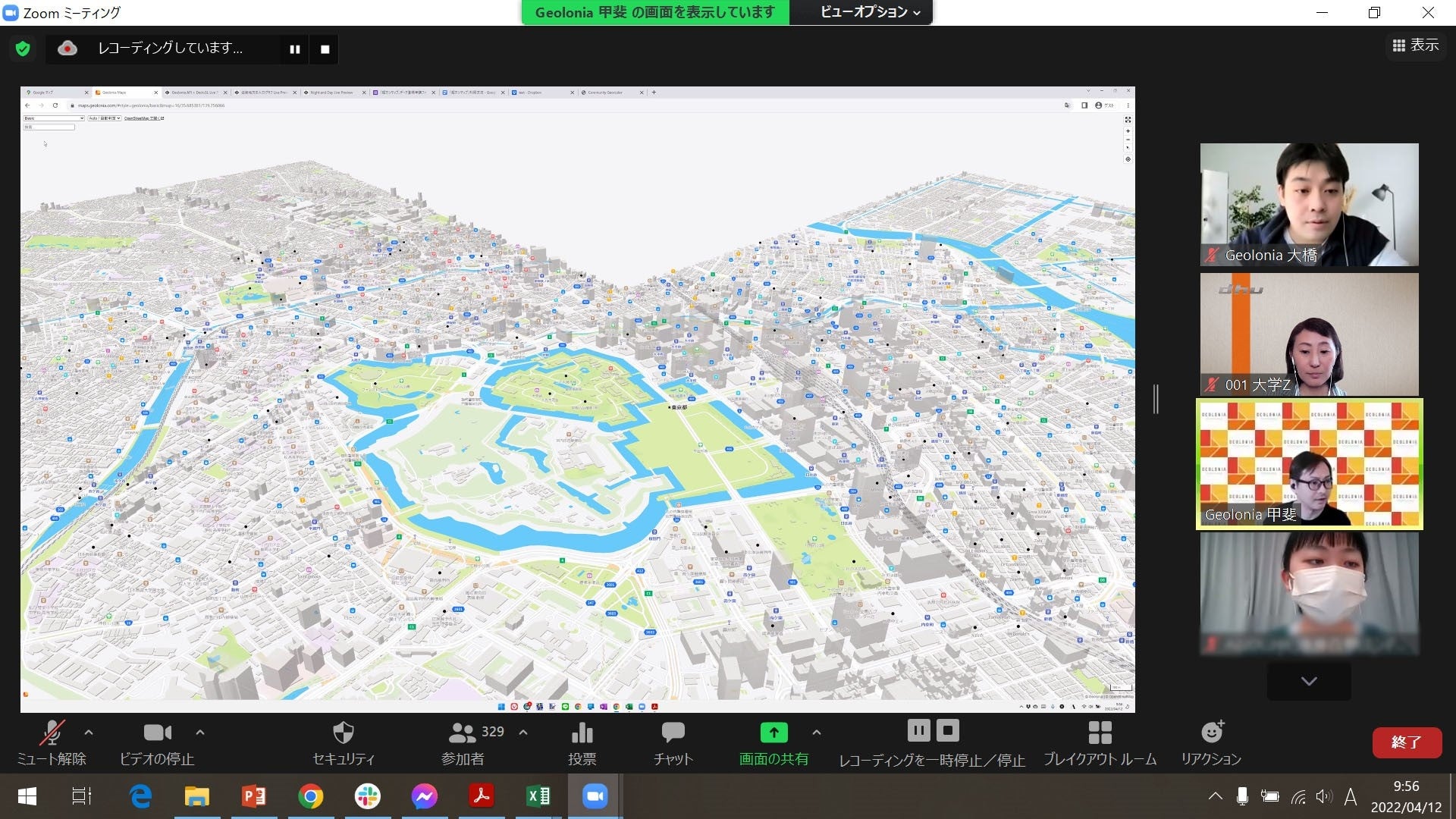
Task: Expand share screen options arrow
Action: tap(816, 733)
